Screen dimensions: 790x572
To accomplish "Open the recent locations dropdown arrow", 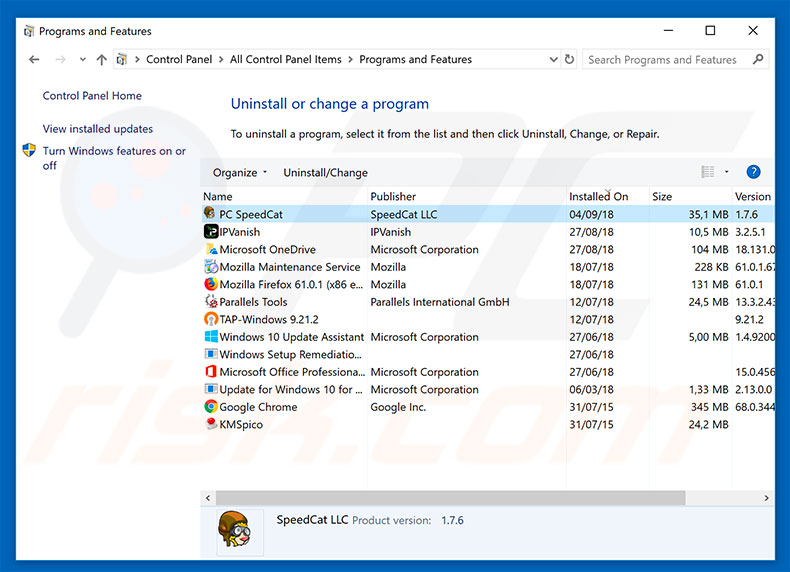I will [x=83, y=59].
